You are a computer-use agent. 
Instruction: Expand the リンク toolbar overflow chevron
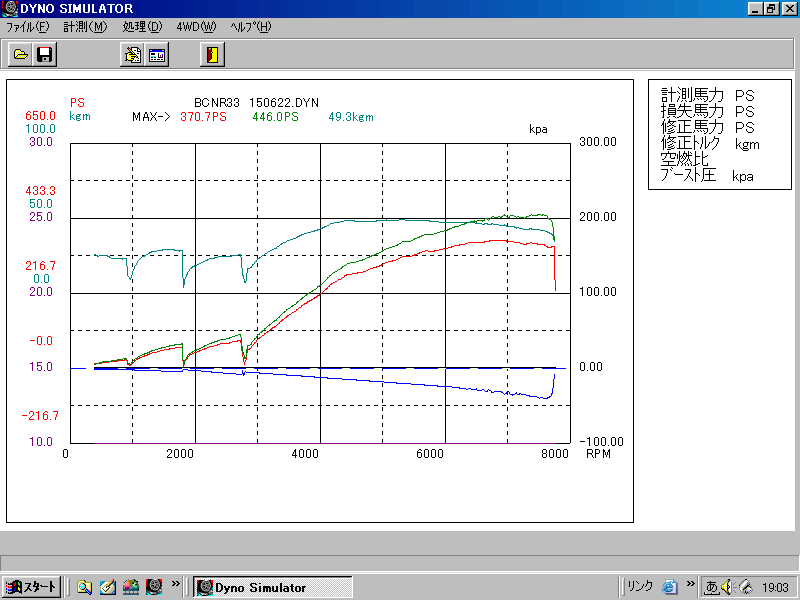click(x=690, y=583)
